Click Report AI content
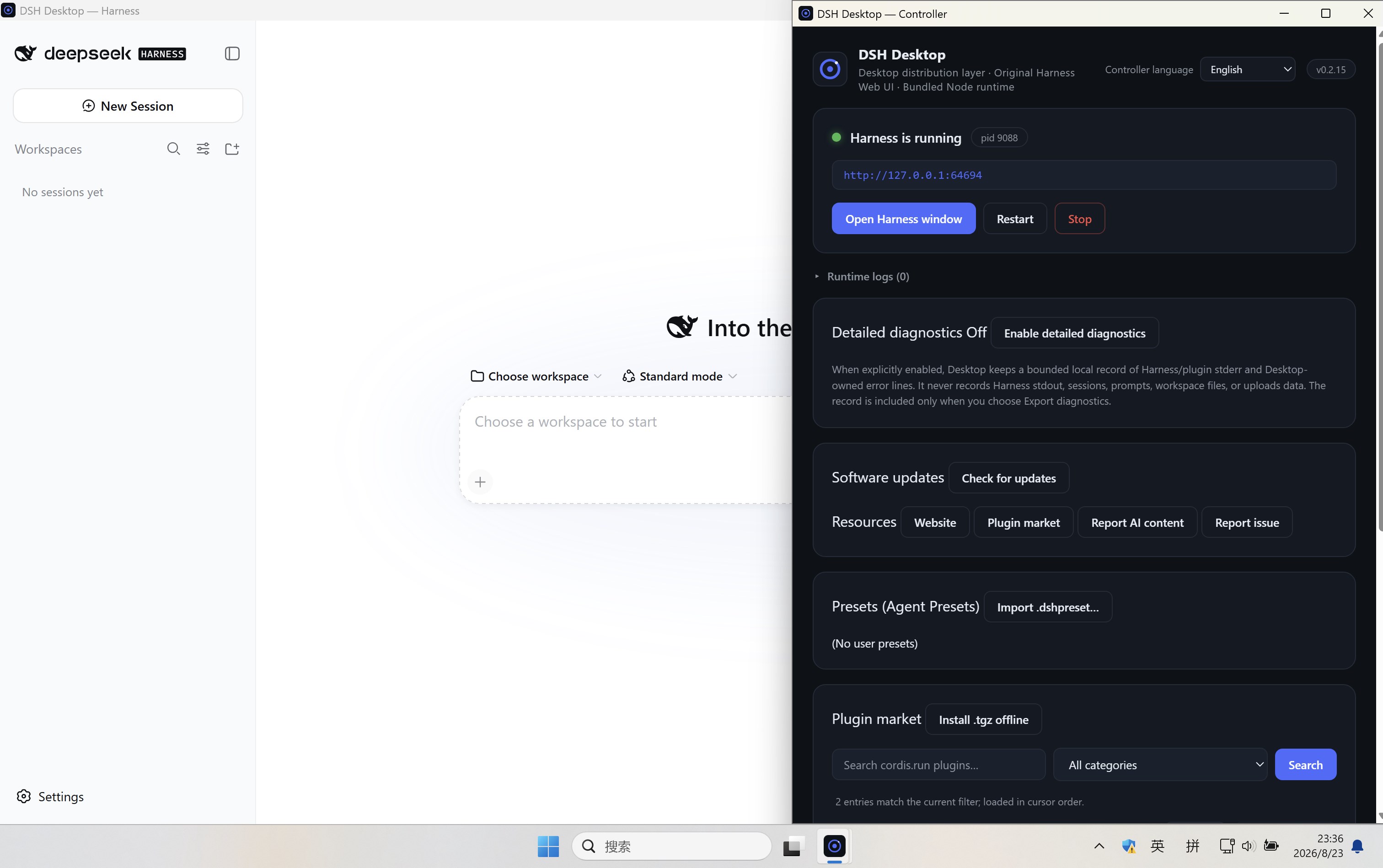Screen dimensions: 1383x868 [1136, 522]
